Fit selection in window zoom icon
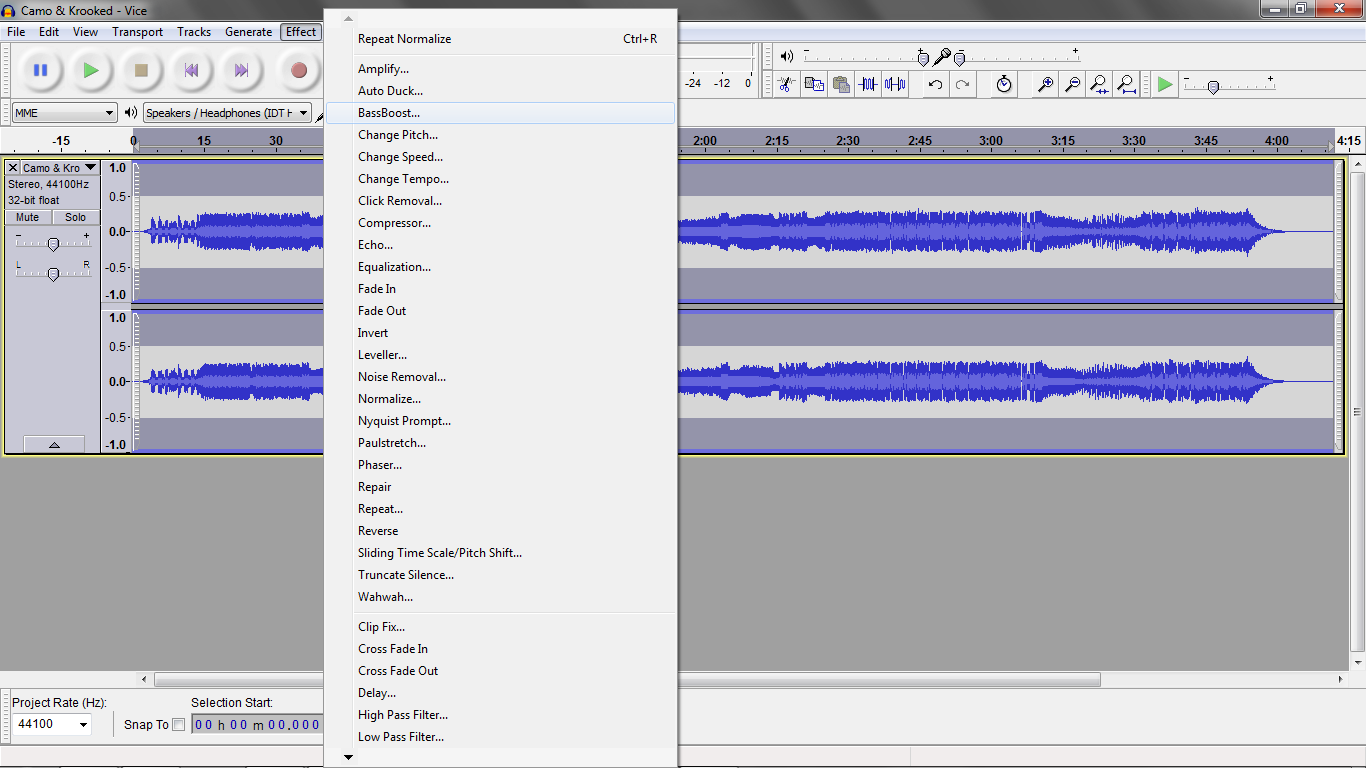1366x768 pixels. [1099, 84]
